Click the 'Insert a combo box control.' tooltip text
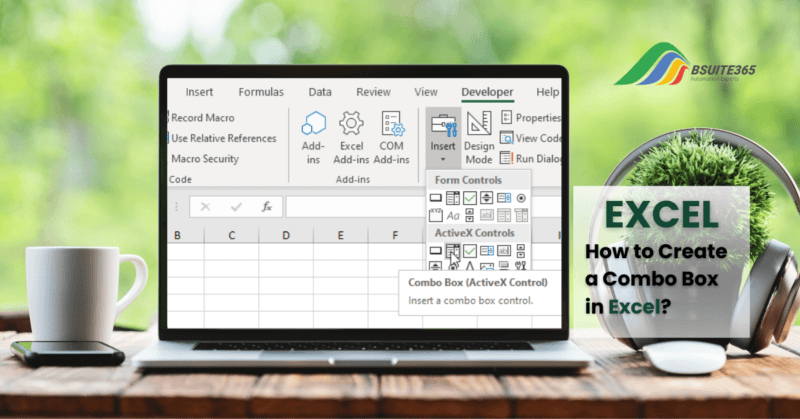Image resolution: width=800 pixels, height=419 pixels. [x=470, y=301]
